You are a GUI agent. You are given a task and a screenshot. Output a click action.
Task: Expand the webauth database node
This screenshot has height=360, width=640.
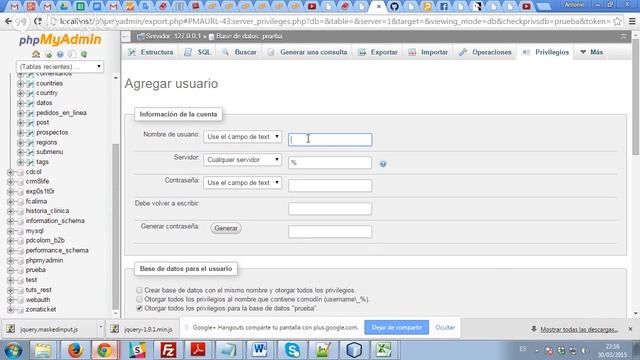pos(11,300)
